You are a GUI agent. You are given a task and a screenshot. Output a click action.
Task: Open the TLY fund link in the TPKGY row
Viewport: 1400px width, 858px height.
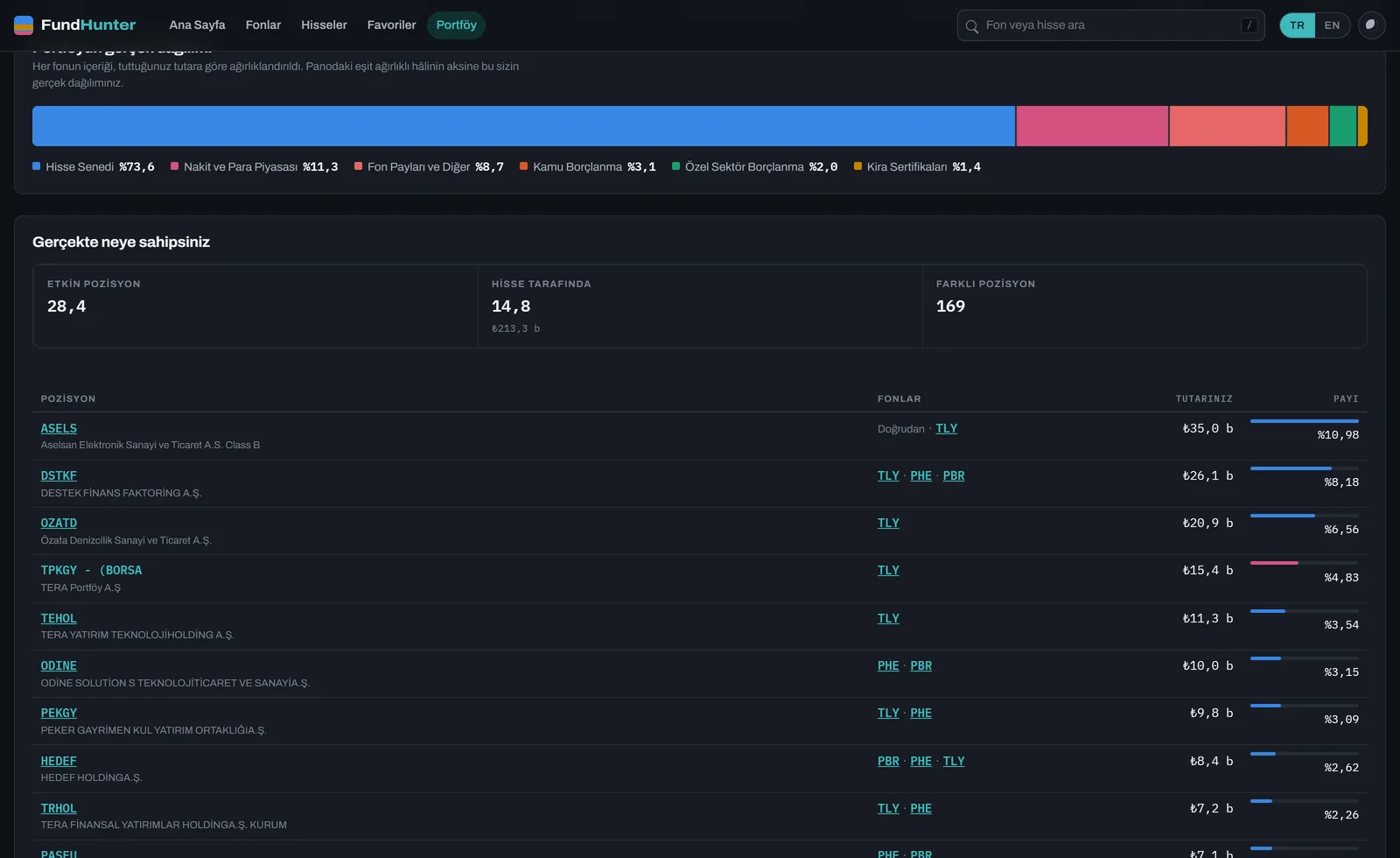tap(888, 570)
